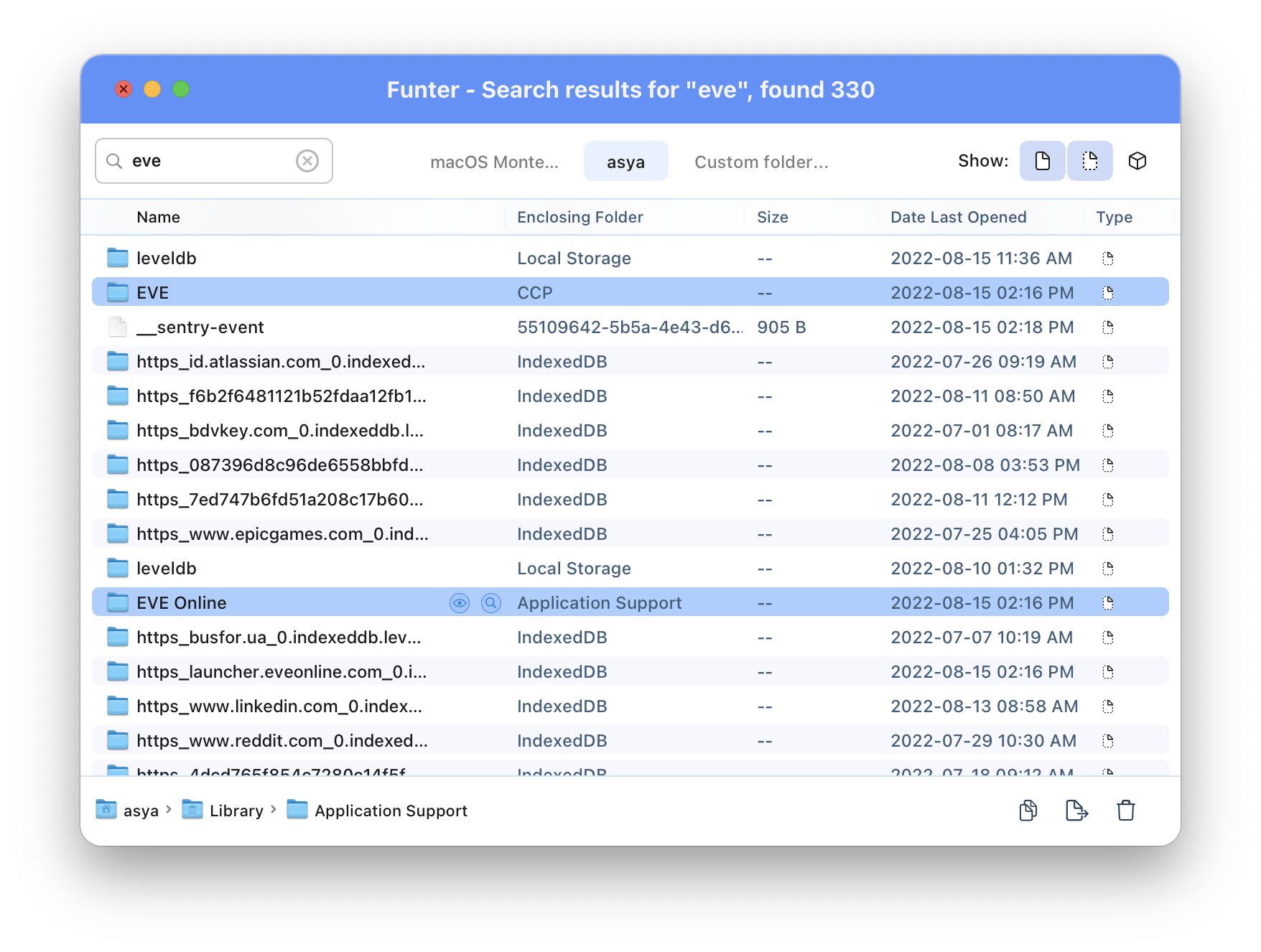Click the Application Support enclosing folder cell
The width and height of the screenshot is (1261, 952).
click(x=600, y=603)
